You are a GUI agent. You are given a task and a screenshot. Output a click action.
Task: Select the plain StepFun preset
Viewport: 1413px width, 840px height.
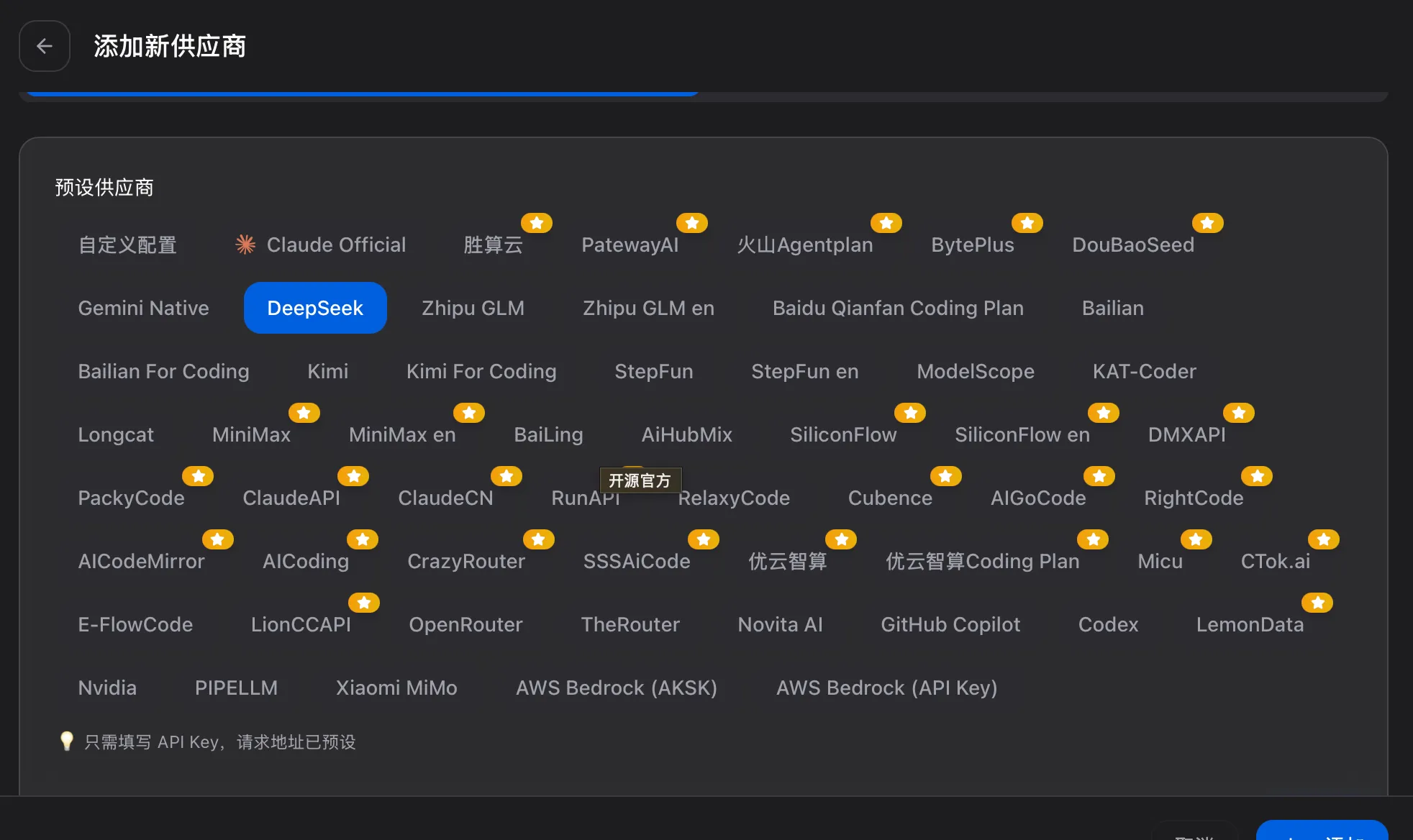click(x=654, y=371)
